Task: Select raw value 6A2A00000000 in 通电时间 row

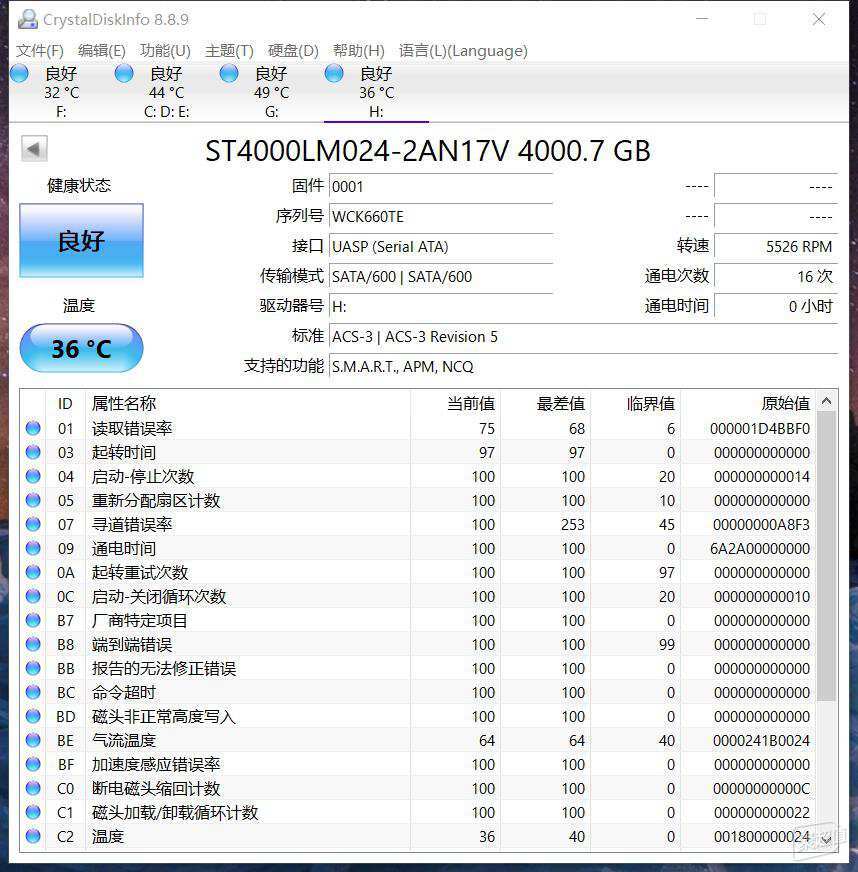Action: pos(760,548)
